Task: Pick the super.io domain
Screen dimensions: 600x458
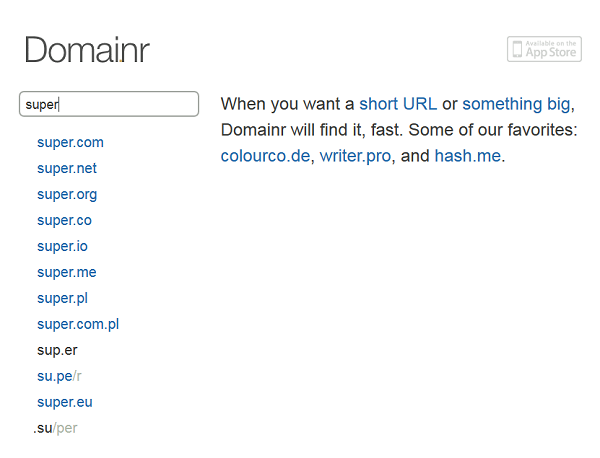Action: [x=62, y=246]
